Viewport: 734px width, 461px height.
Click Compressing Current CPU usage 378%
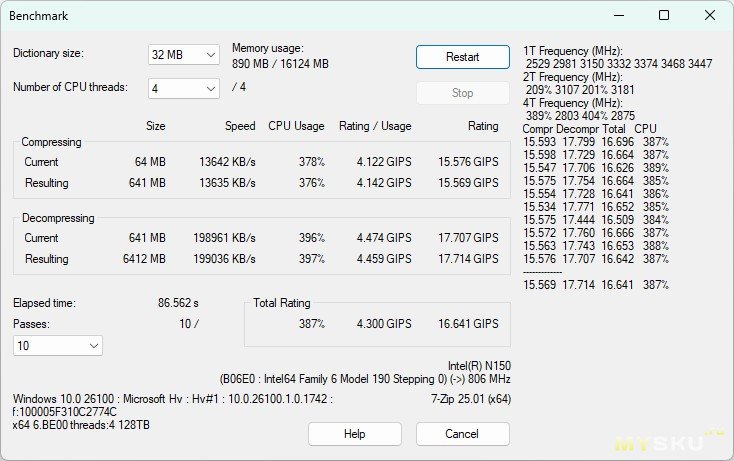pos(312,162)
